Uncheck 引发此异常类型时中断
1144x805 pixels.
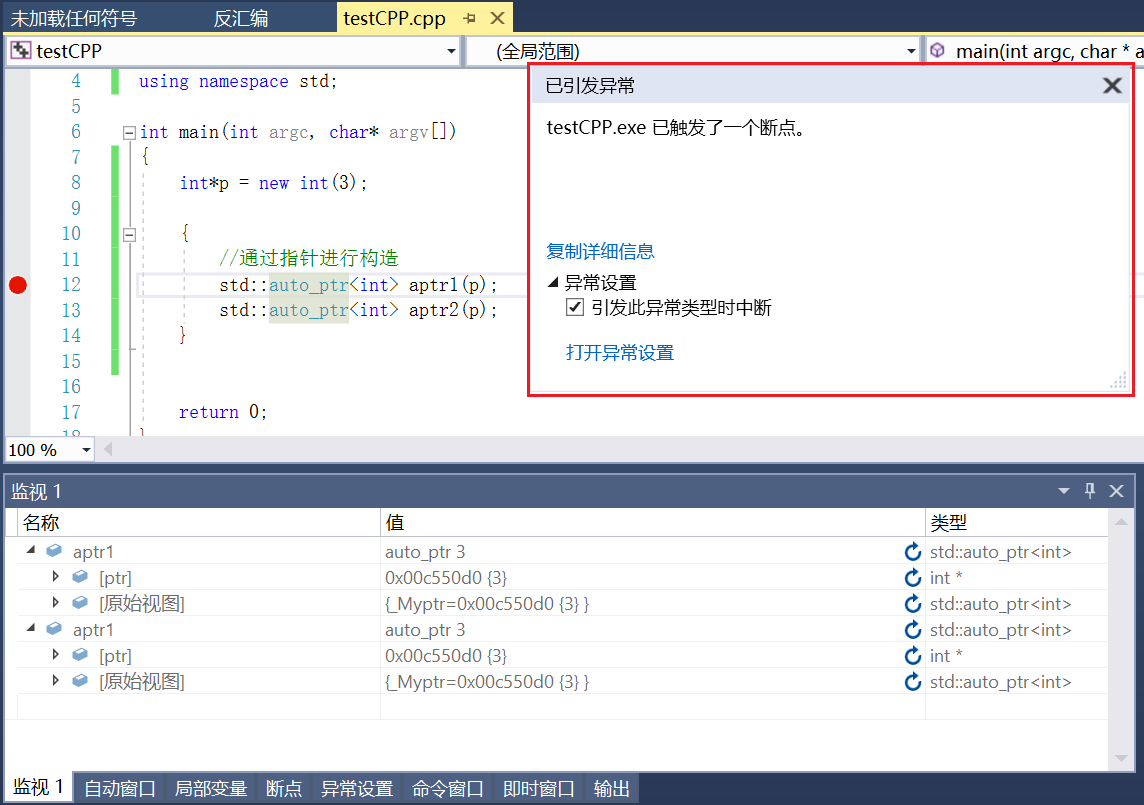pos(575,307)
